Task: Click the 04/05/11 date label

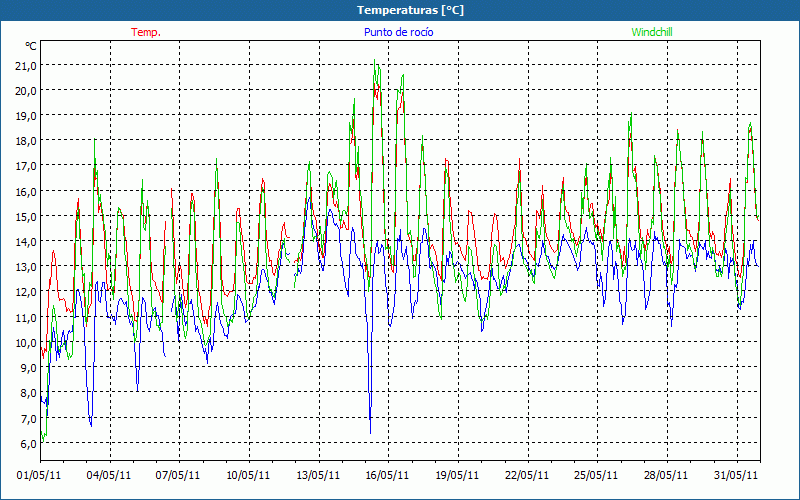Action: pos(109,475)
